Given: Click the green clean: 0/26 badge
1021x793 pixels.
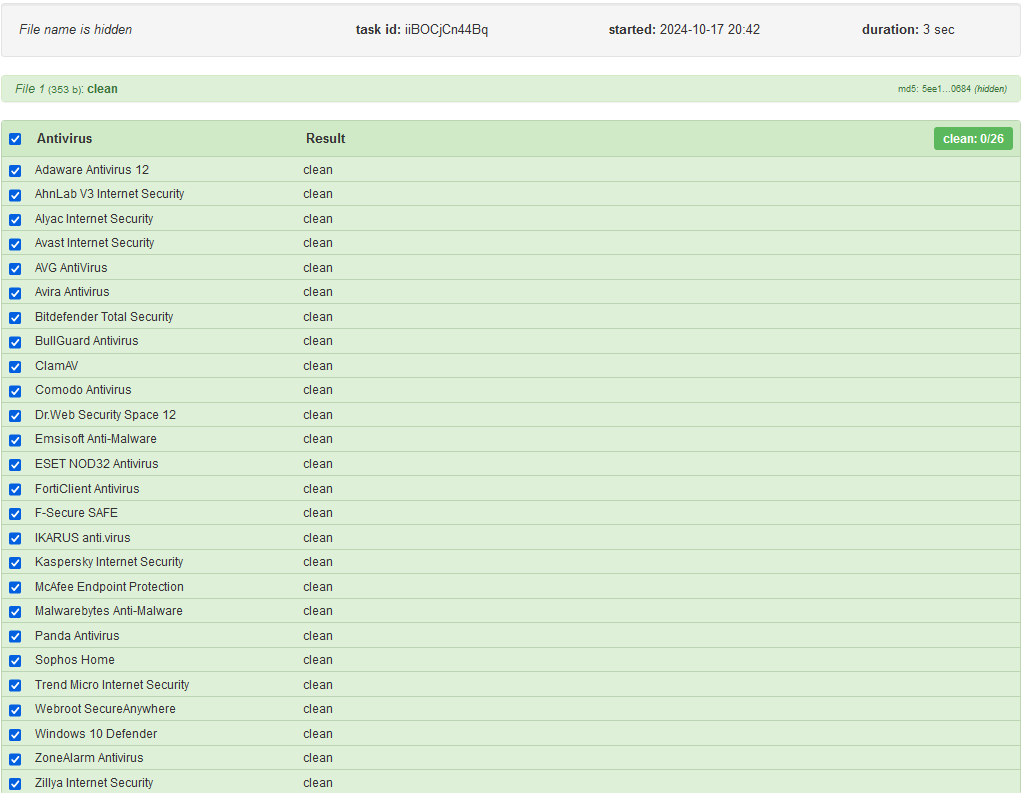Looking at the screenshot, I should [973, 138].
